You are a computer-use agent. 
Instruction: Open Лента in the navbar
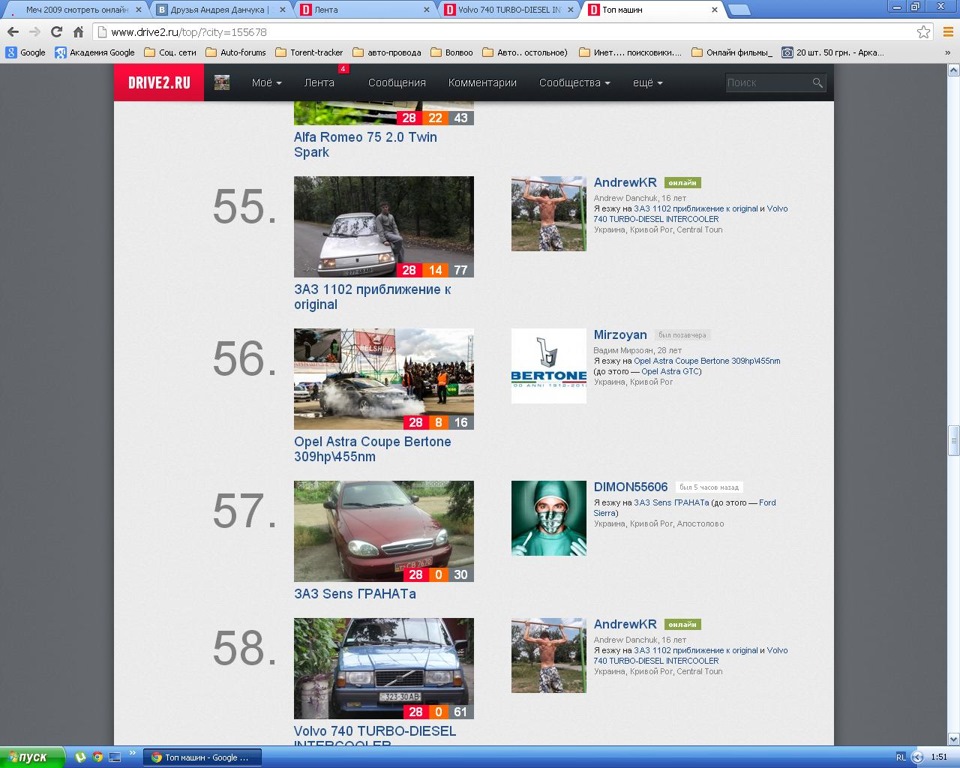click(320, 83)
